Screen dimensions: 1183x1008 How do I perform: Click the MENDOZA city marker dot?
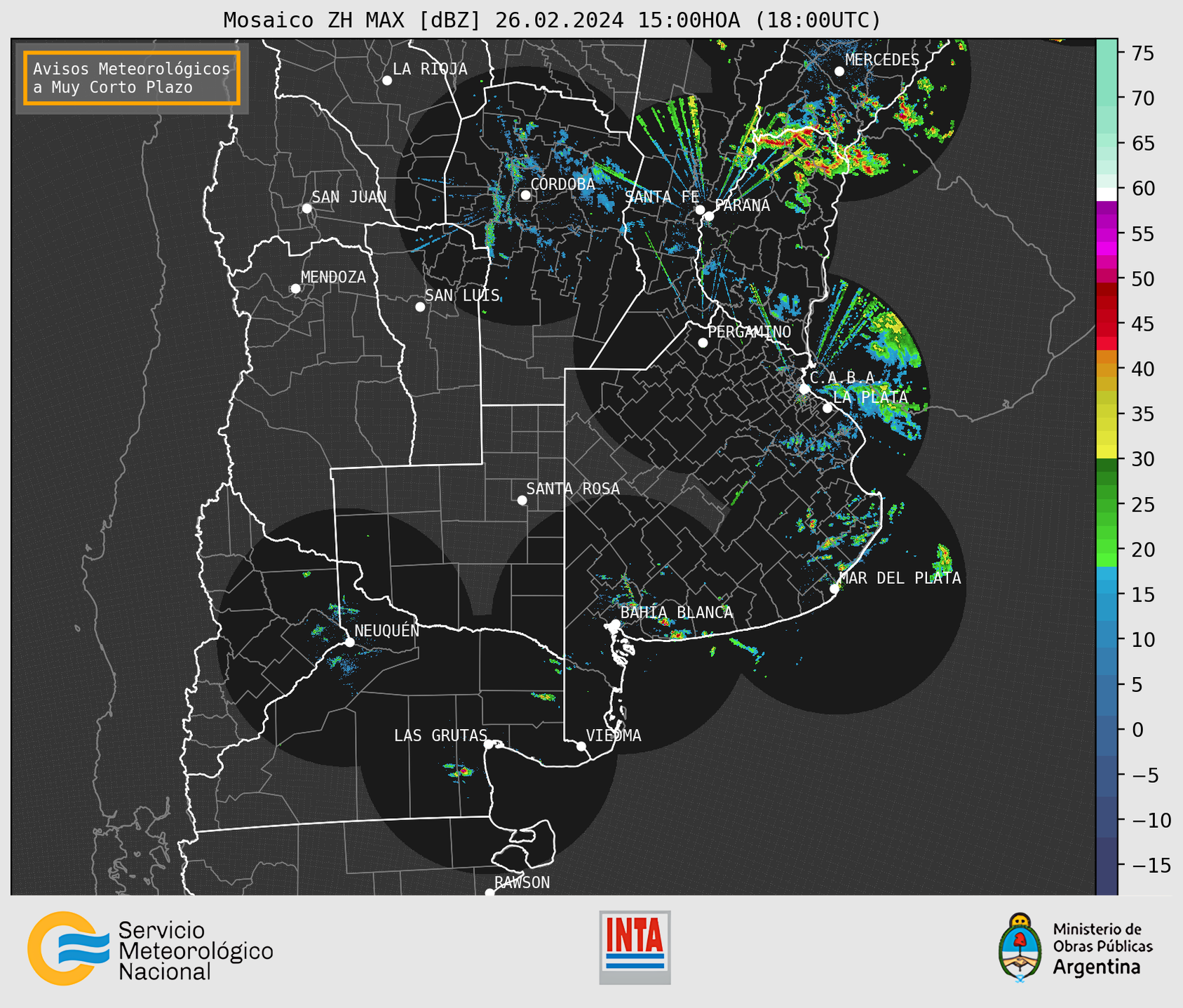[x=296, y=289]
